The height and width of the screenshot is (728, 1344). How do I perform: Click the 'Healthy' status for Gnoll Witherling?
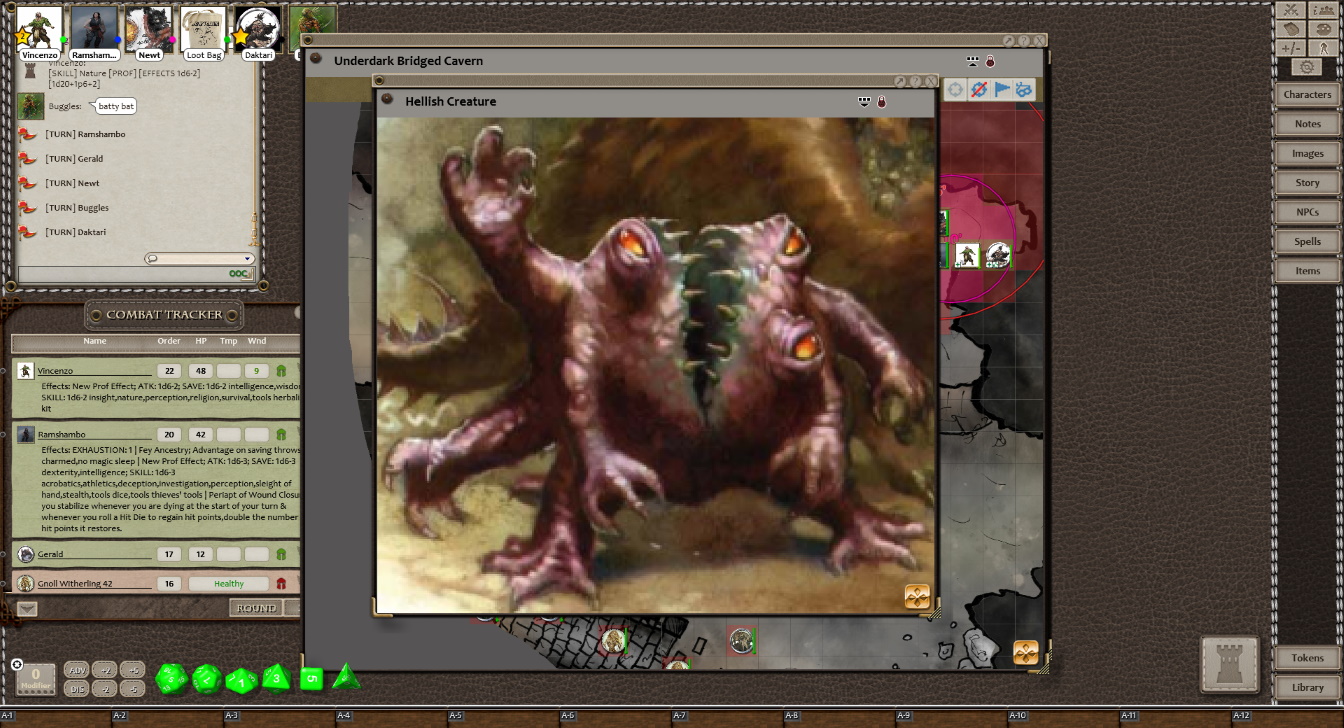(x=228, y=583)
